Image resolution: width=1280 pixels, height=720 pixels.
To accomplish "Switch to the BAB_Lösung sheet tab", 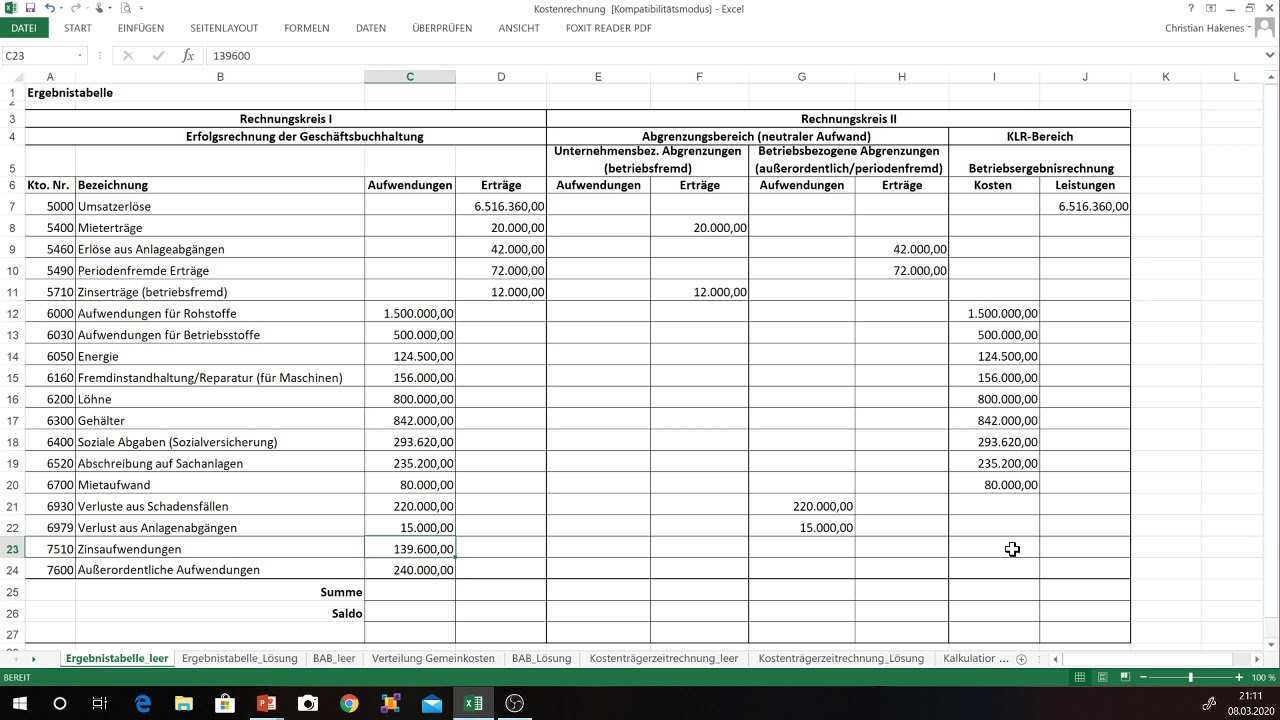I will tap(541, 659).
